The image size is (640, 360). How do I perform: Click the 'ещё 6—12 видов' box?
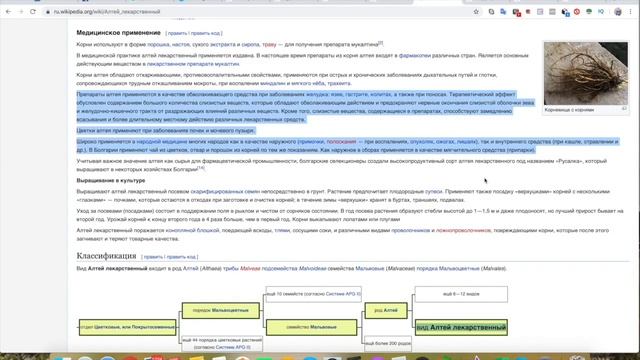(x=461, y=294)
